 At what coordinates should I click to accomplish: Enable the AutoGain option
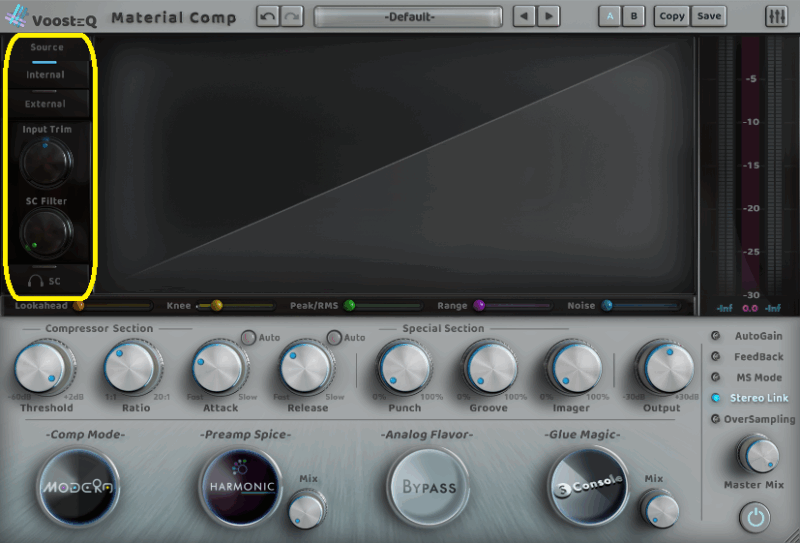point(715,336)
